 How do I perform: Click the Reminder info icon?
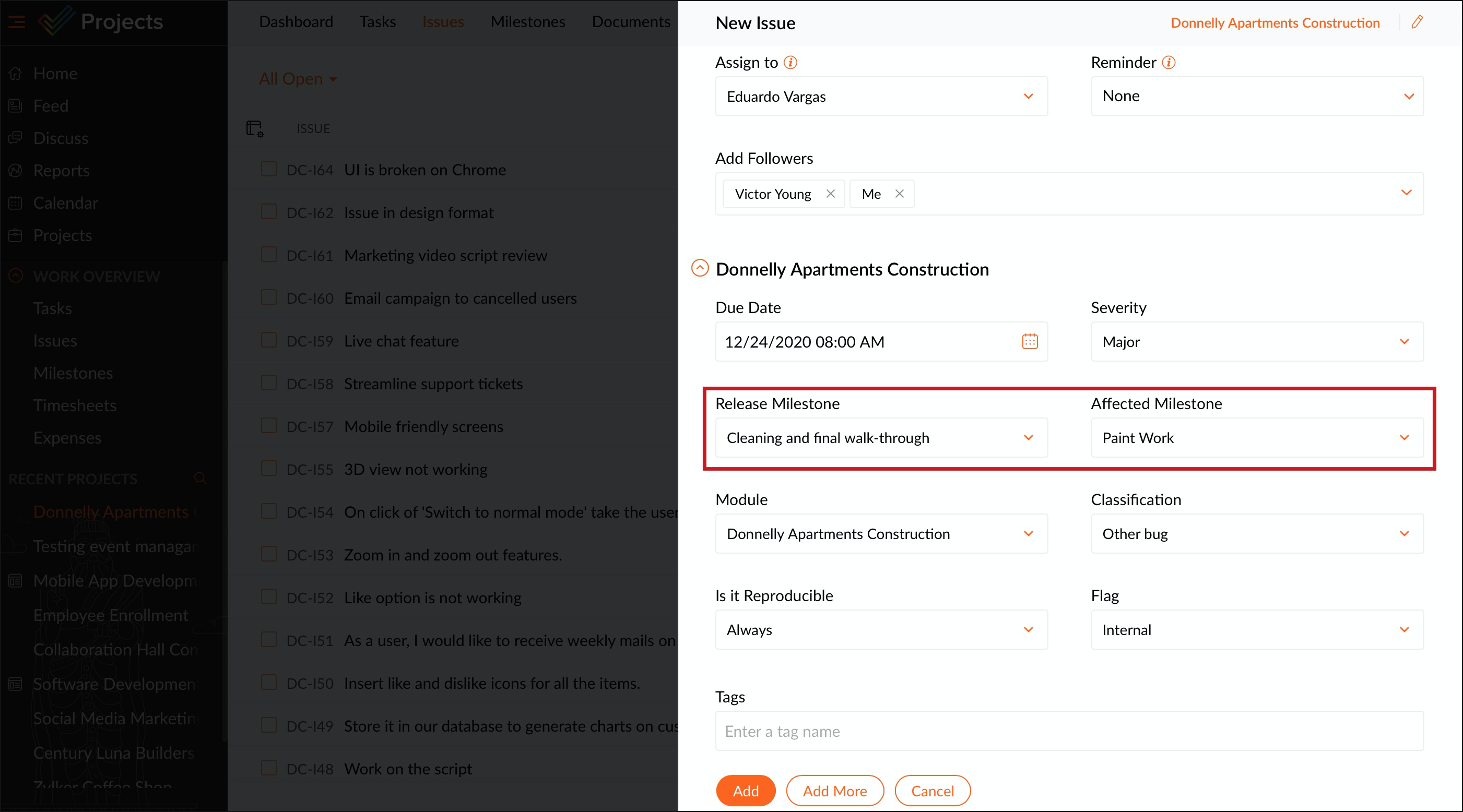tap(1168, 63)
